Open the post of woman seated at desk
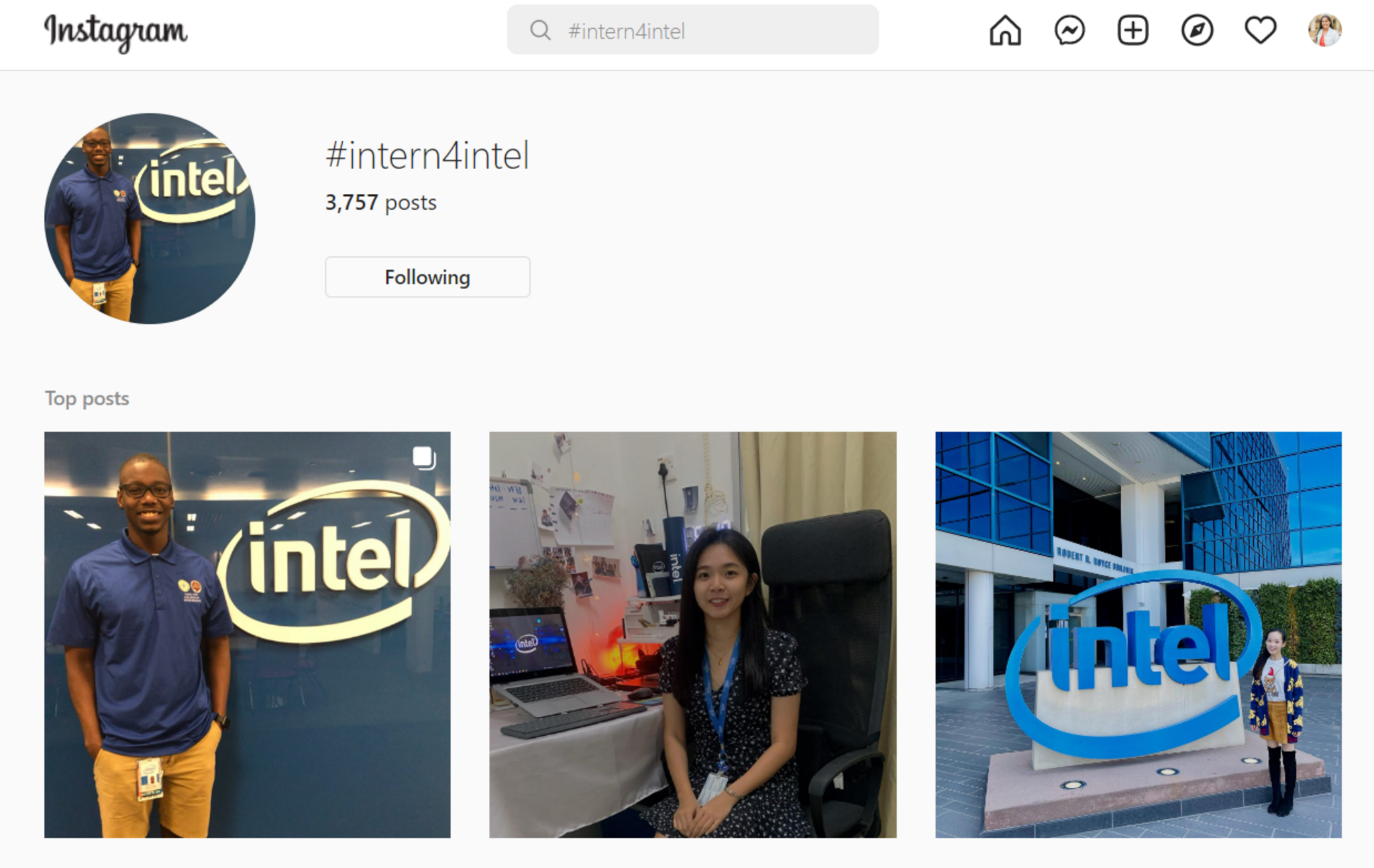Screen dimensions: 1374x868 coord(692,634)
